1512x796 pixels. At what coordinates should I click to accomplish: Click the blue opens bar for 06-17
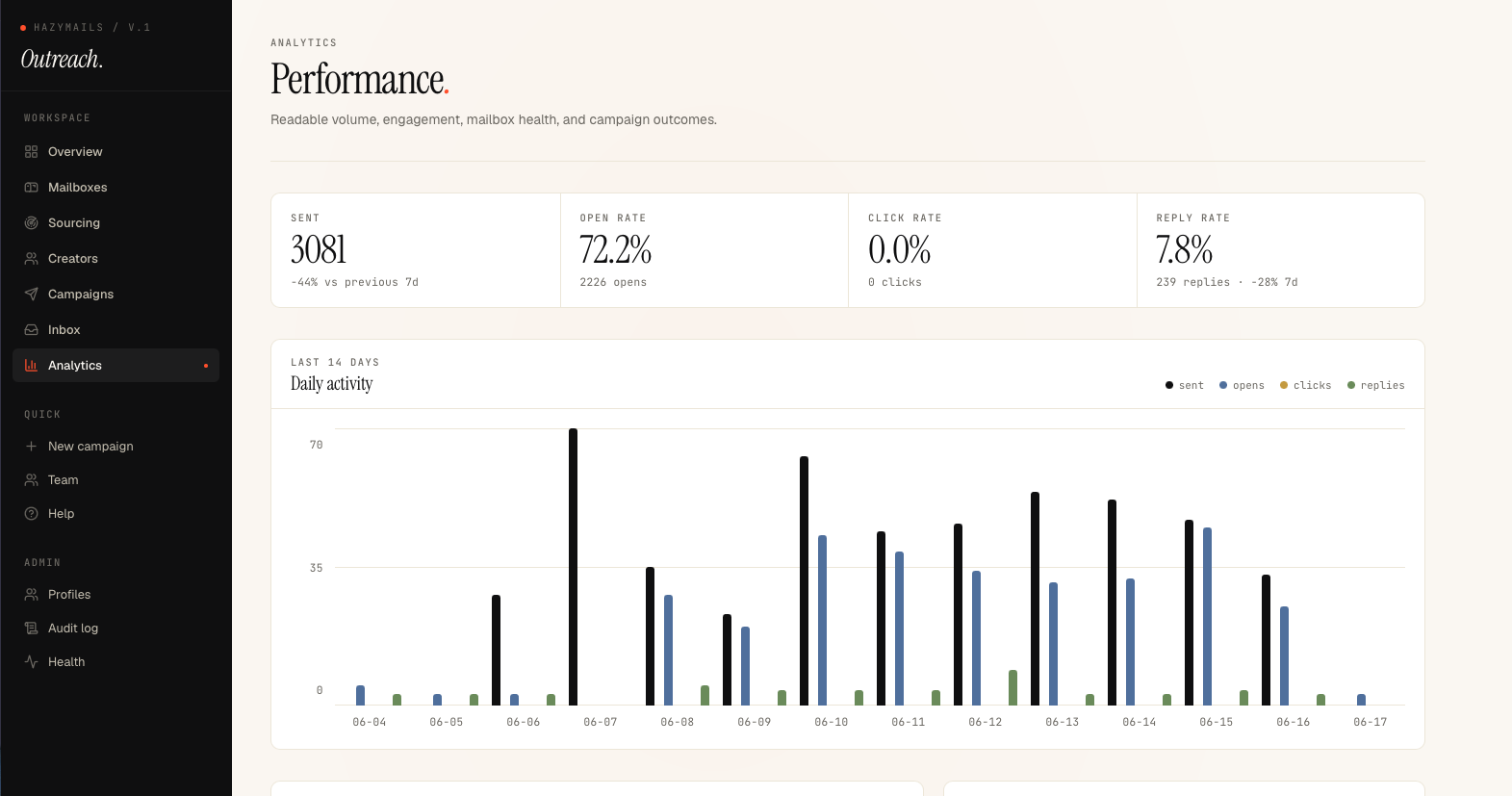1361,700
